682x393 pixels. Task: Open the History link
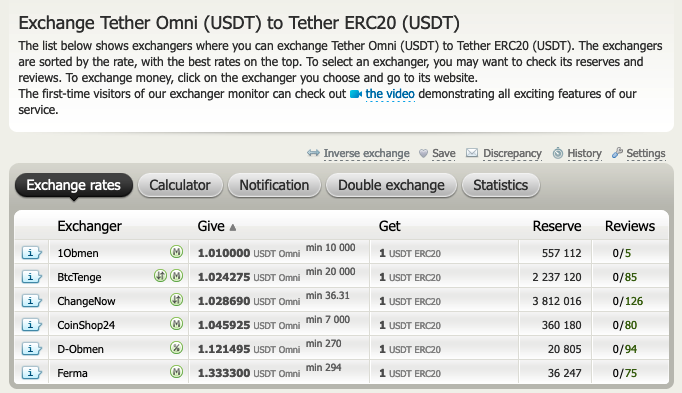point(585,153)
